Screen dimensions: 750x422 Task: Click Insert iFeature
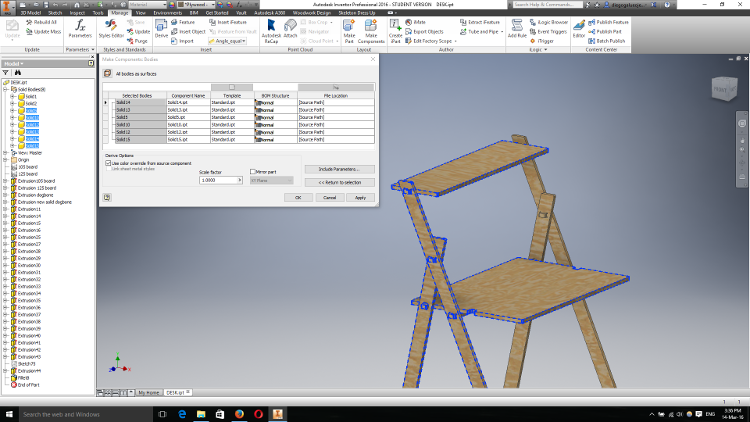click(x=228, y=22)
